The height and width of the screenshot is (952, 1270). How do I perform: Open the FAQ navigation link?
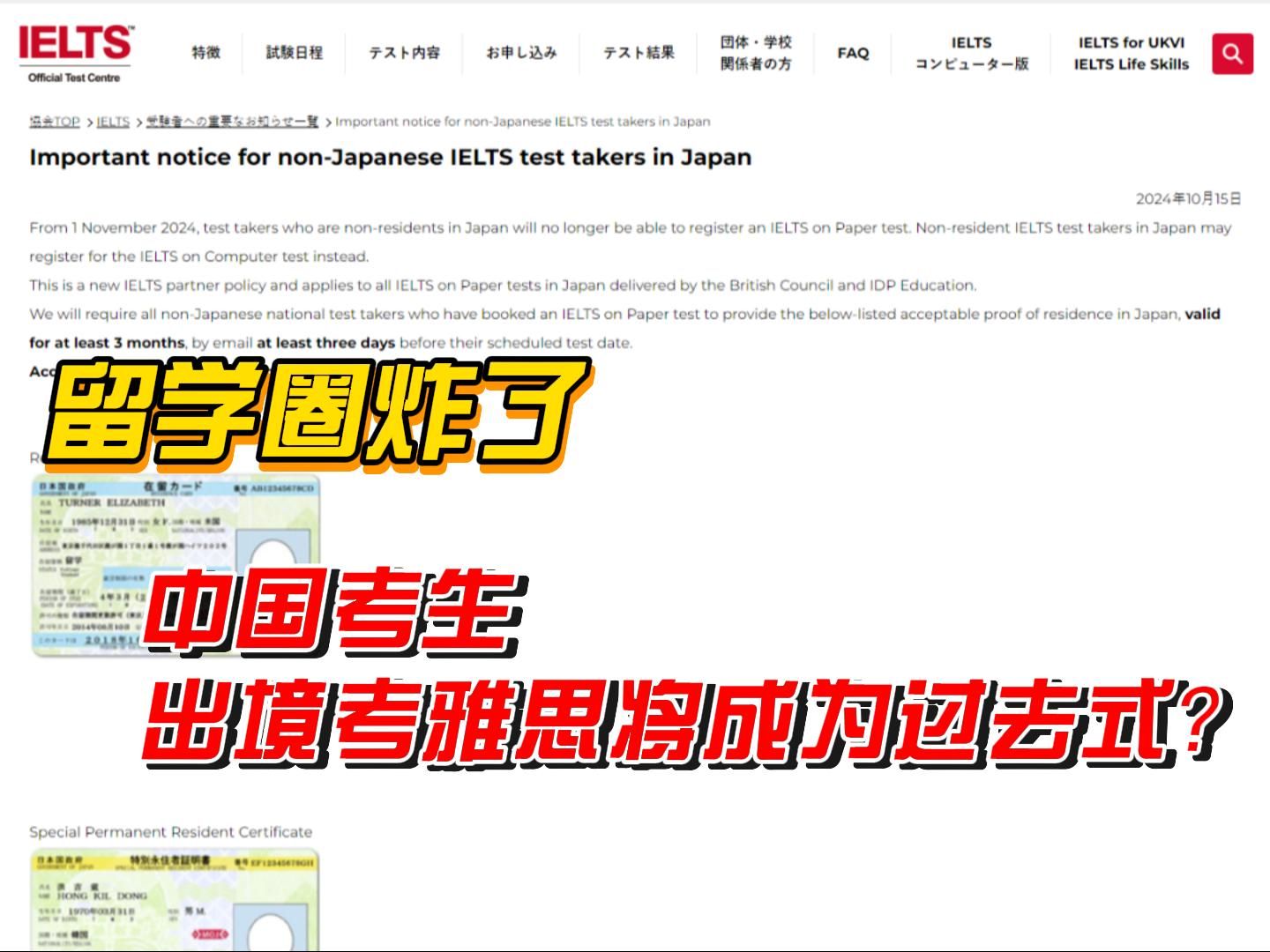click(x=853, y=53)
